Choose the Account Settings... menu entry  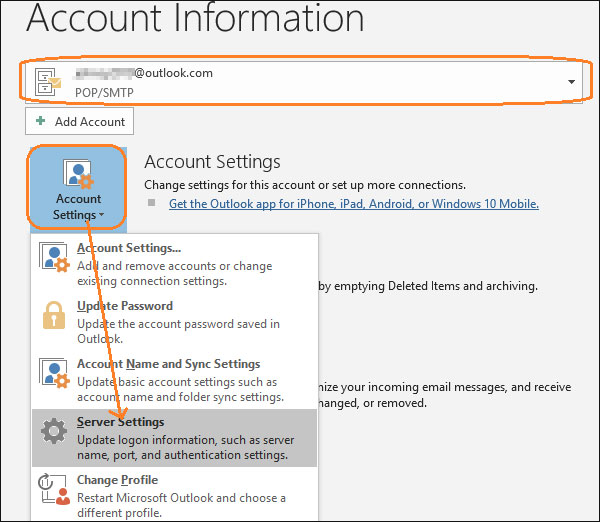click(x=174, y=263)
